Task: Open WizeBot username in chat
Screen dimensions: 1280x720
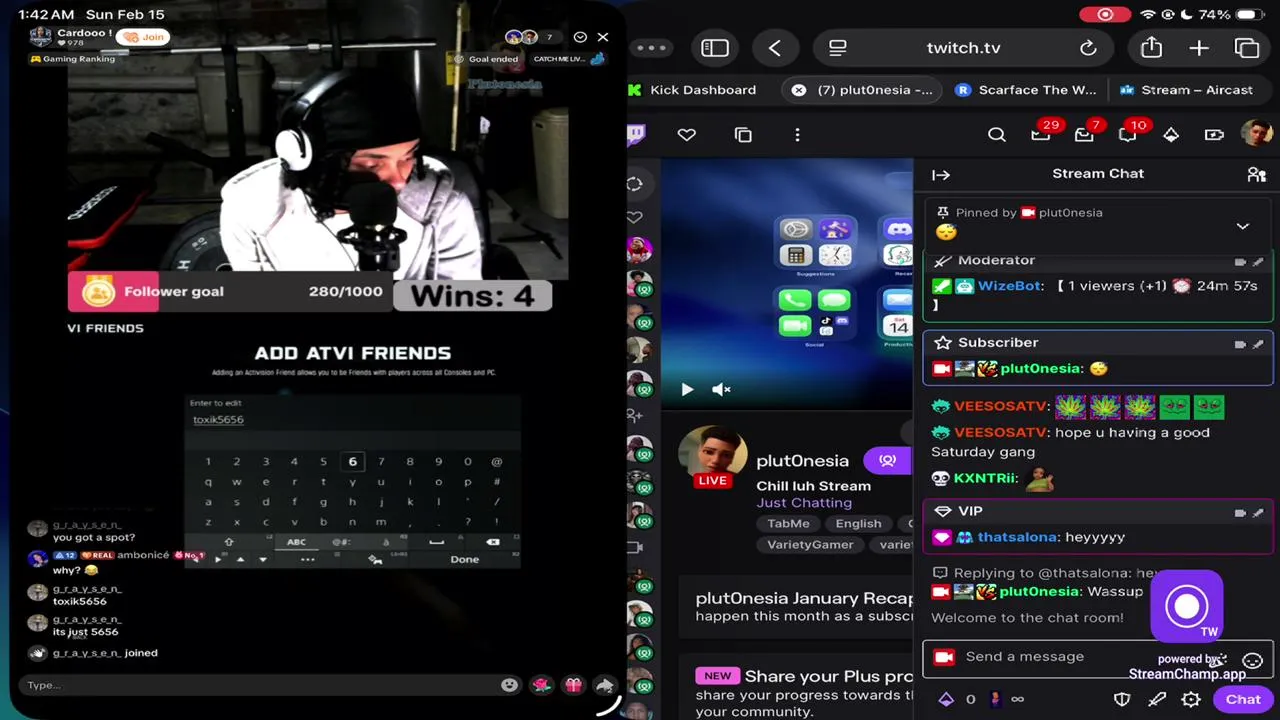Action: (x=1010, y=286)
